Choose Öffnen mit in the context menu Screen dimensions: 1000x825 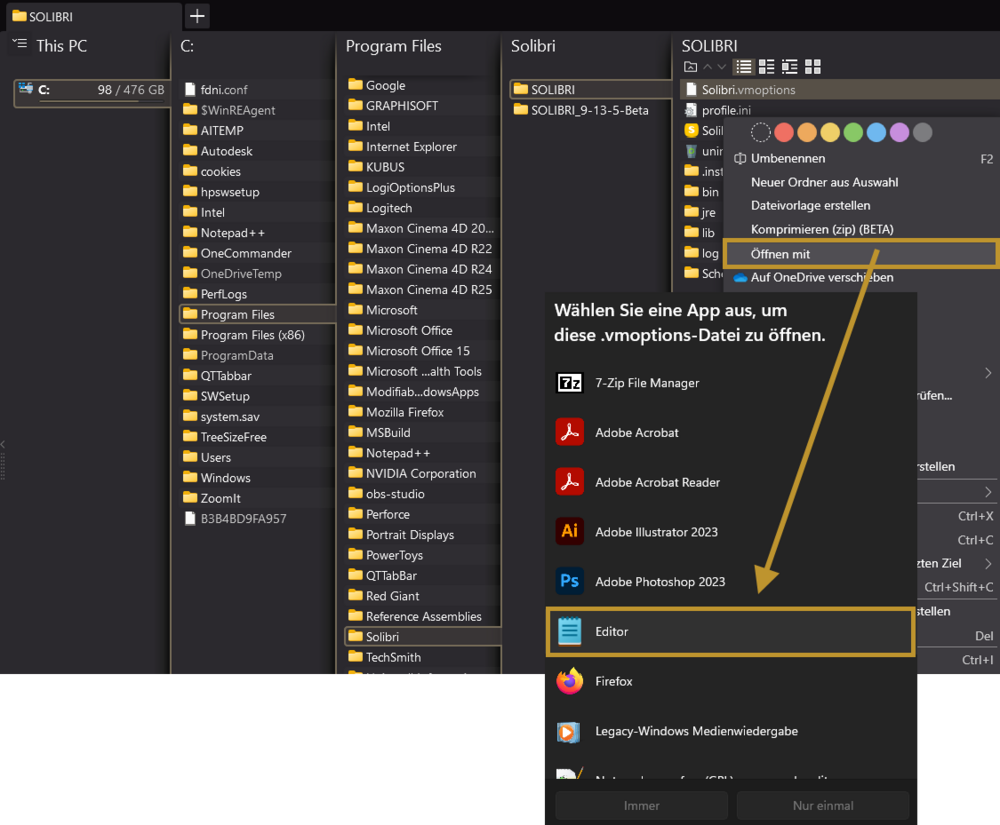tap(862, 254)
